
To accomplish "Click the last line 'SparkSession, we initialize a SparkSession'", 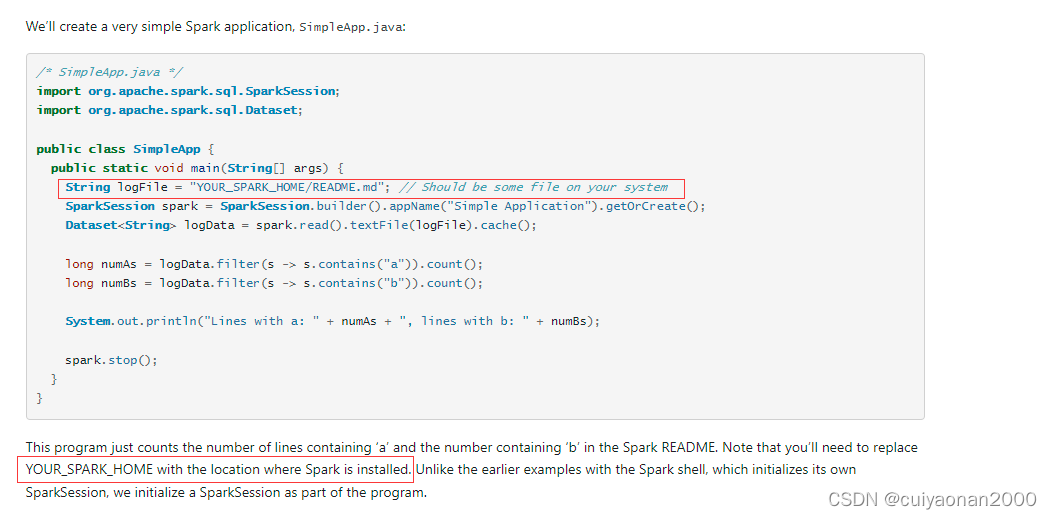I will click(226, 492).
